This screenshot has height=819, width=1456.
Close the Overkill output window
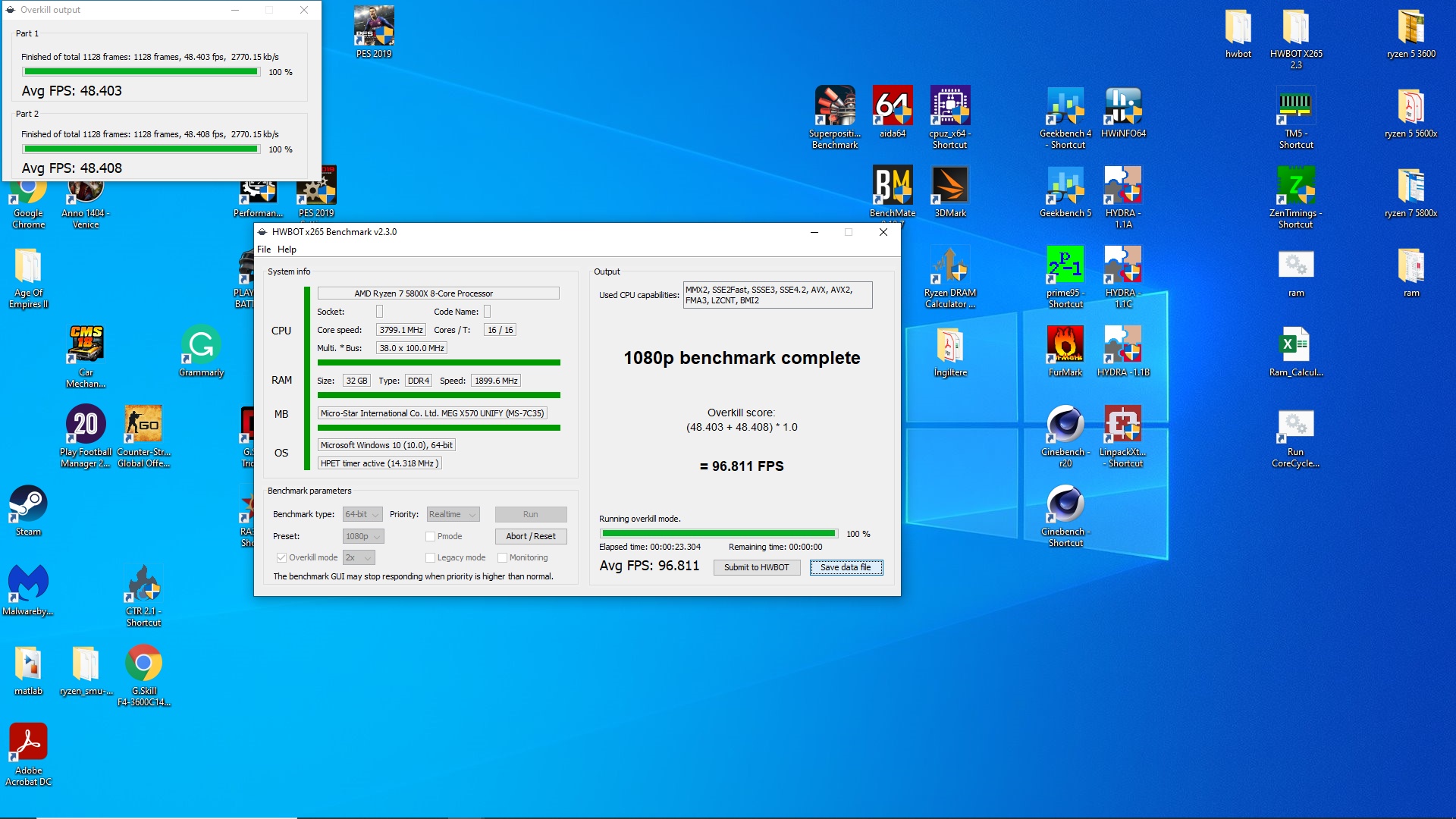304,10
